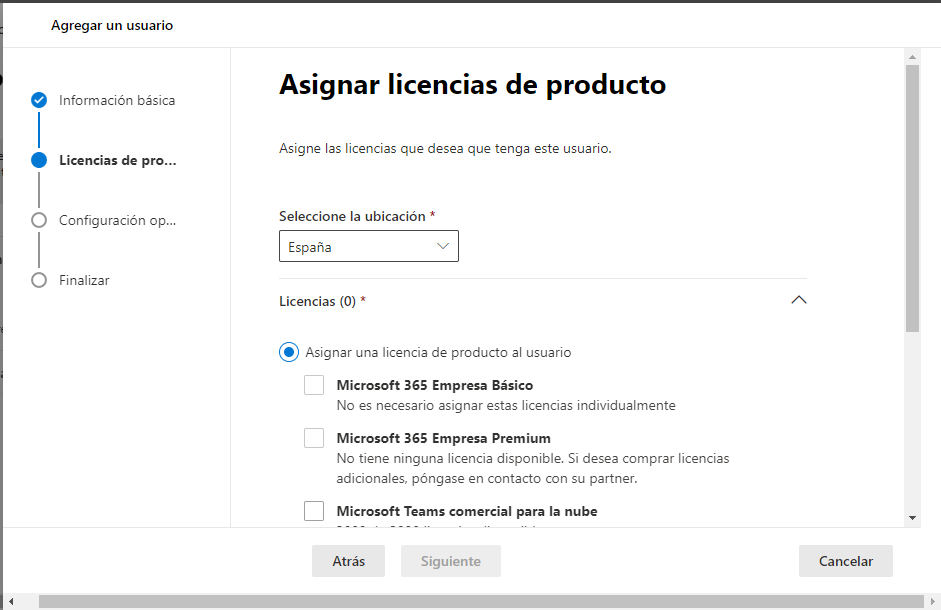Check Microsoft 365 Empresa Premium license
941x610 pixels.
(314, 438)
